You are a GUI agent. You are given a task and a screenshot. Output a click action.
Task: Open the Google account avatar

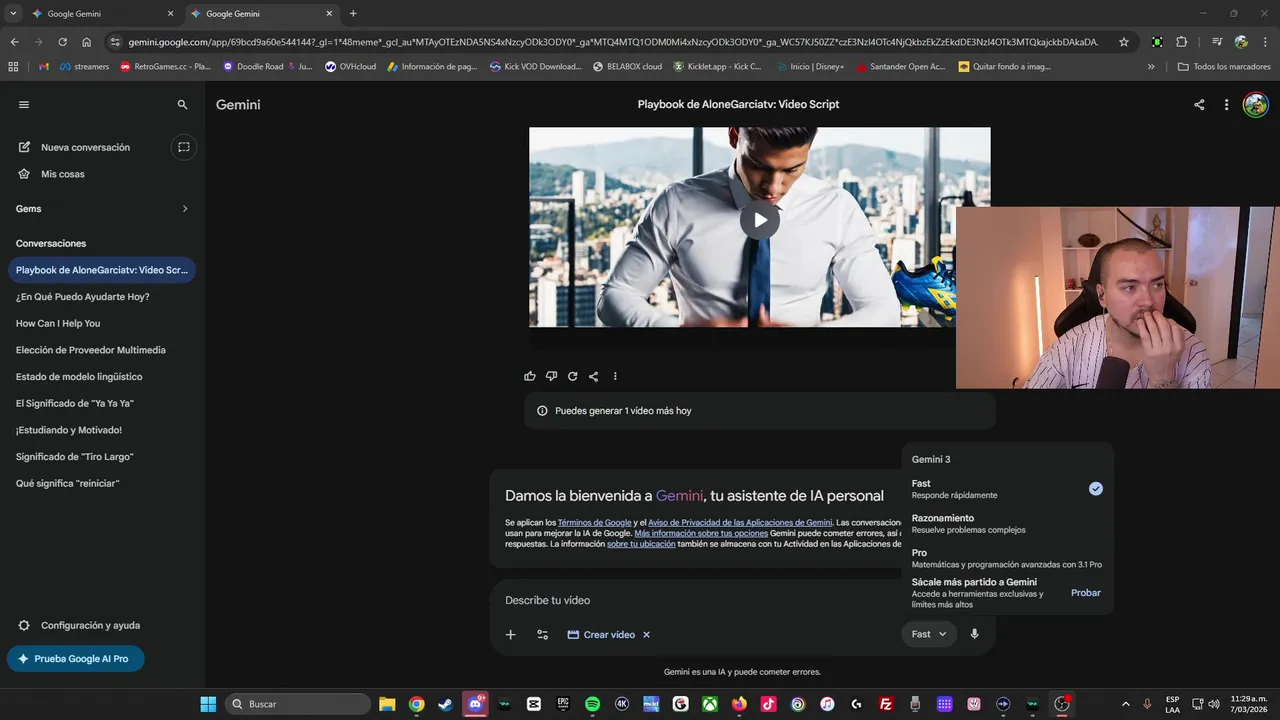(1255, 104)
